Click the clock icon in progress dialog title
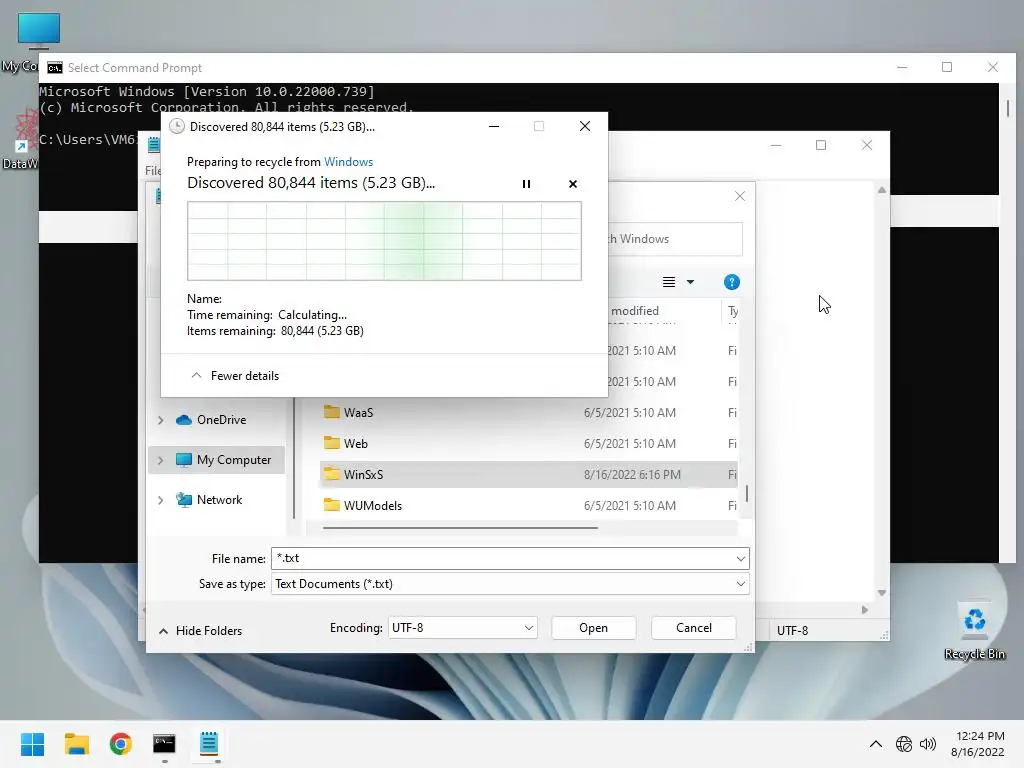The image size is (1024, 768). click(x=177, y=126)
